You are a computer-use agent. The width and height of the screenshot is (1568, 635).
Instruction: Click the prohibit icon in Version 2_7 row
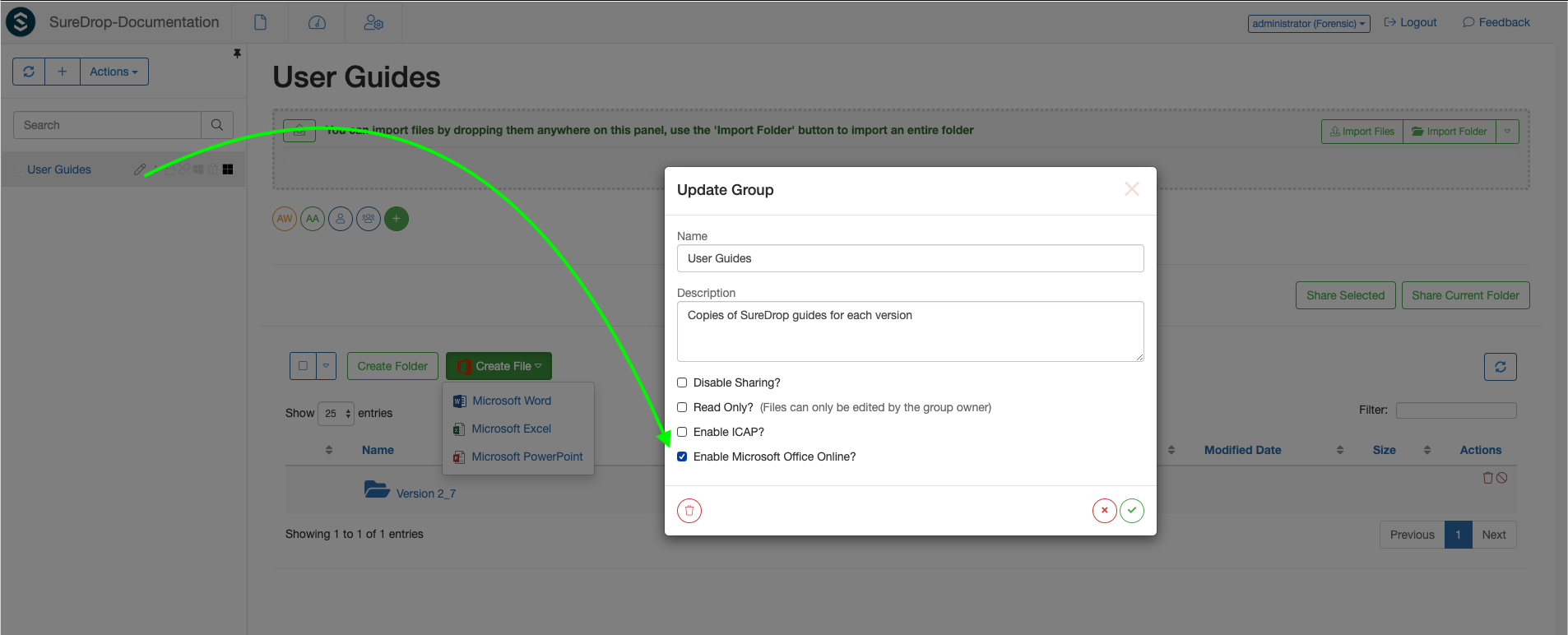tap(1501, 478)
